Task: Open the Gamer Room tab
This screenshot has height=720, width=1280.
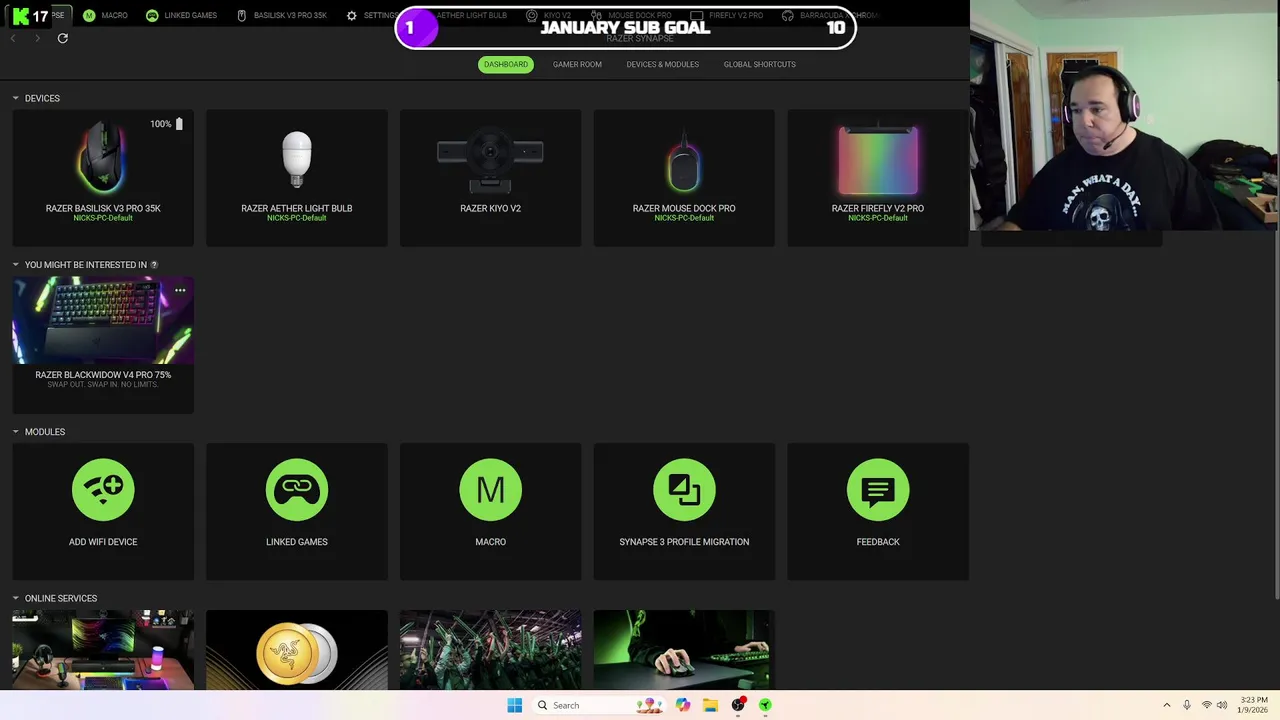Action: pos(577,64)
